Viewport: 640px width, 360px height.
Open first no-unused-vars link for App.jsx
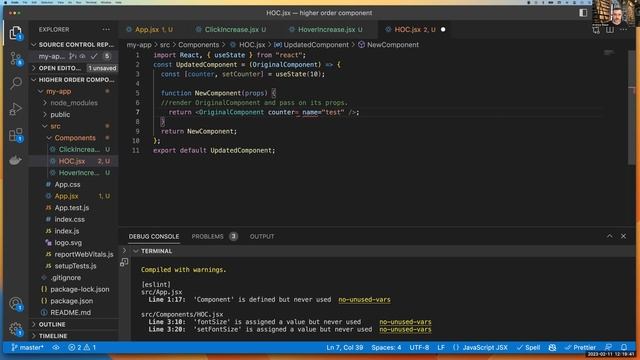pos(364,300)
